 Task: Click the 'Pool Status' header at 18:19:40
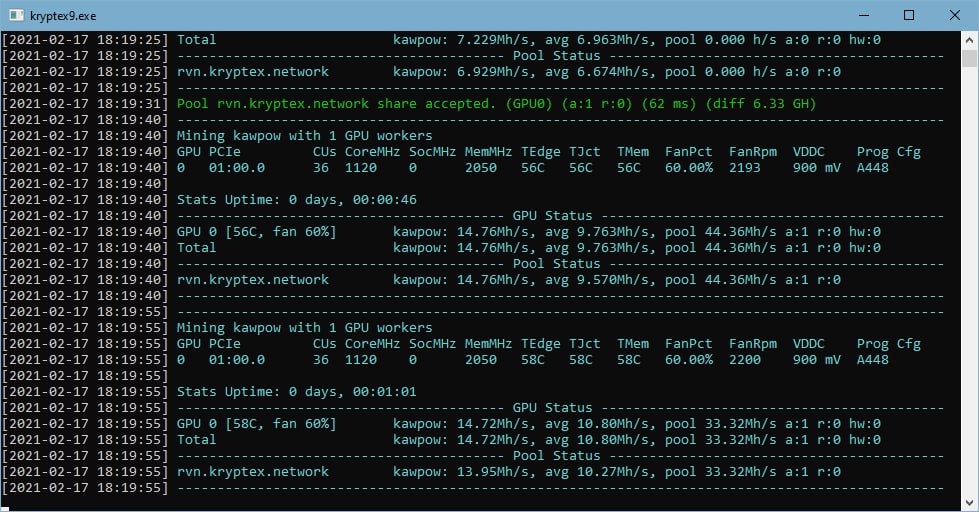coord(556,263)
